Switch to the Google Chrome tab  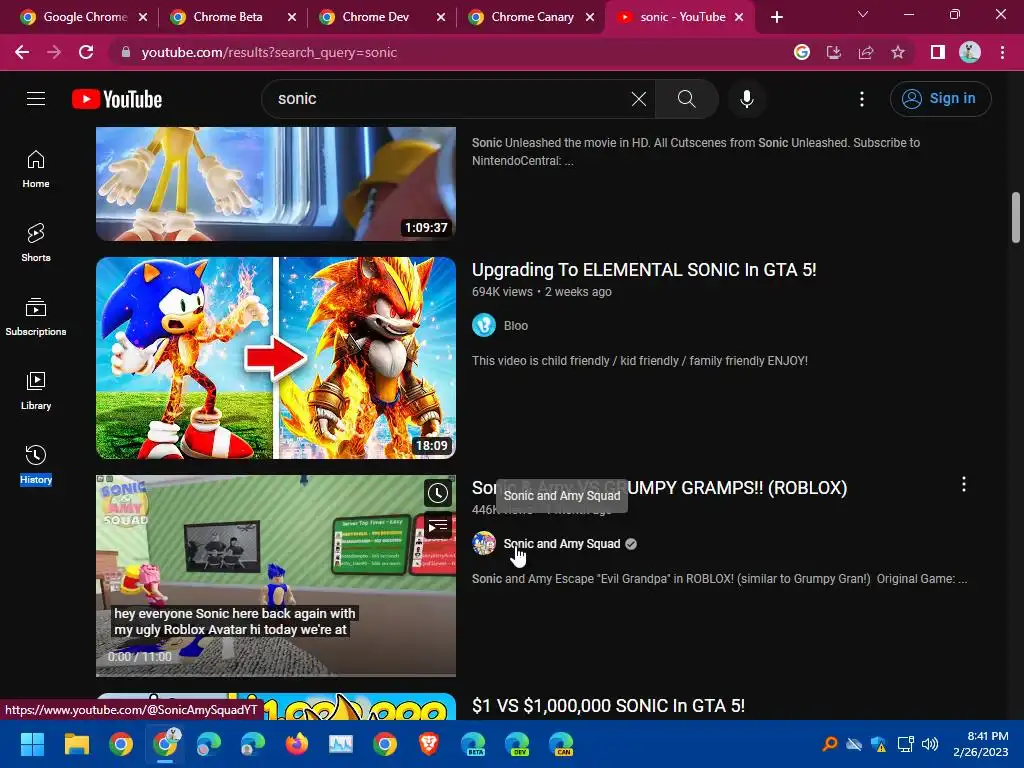(85, 17)
